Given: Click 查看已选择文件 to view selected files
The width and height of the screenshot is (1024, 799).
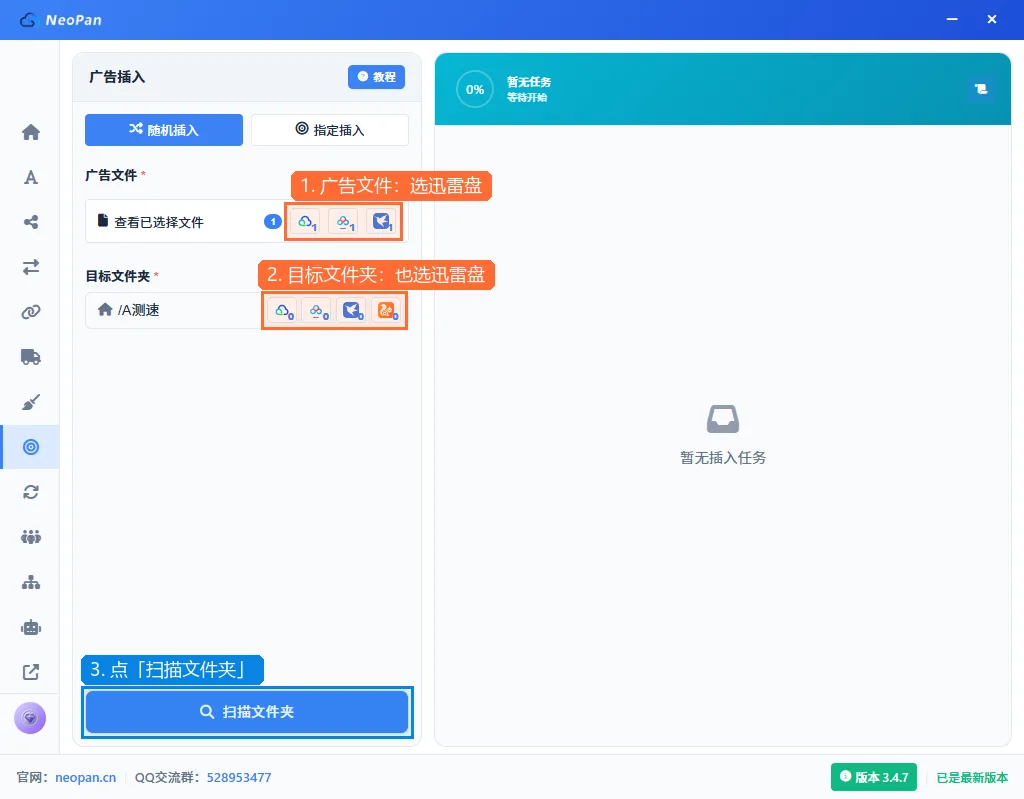Looking at the screenshot, I should click(159, 222).
